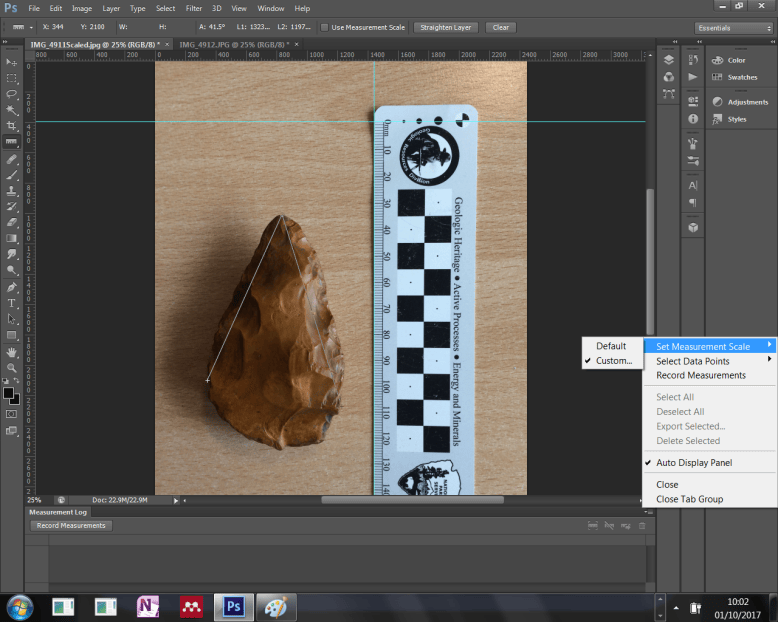This screenshot has height=622, width=778.
Task: Select the Pen tool
Action: pos(11,287)
